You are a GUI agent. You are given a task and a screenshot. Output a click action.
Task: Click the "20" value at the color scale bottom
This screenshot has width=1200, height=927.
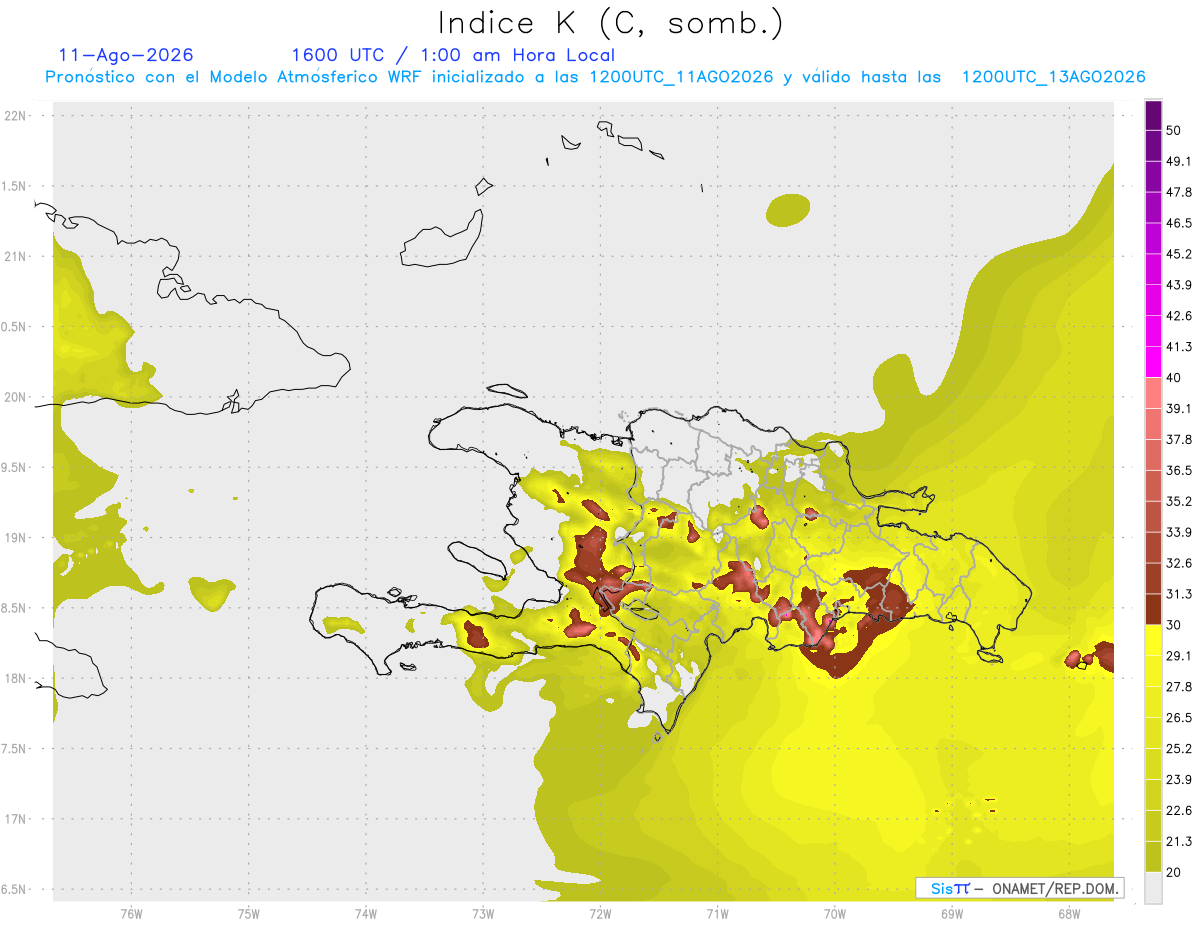[x=1174, y=872]
